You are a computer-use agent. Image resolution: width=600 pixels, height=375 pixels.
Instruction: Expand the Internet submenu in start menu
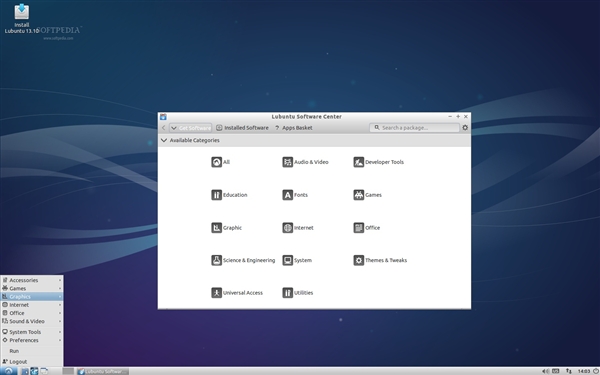(x=32, y=305)
